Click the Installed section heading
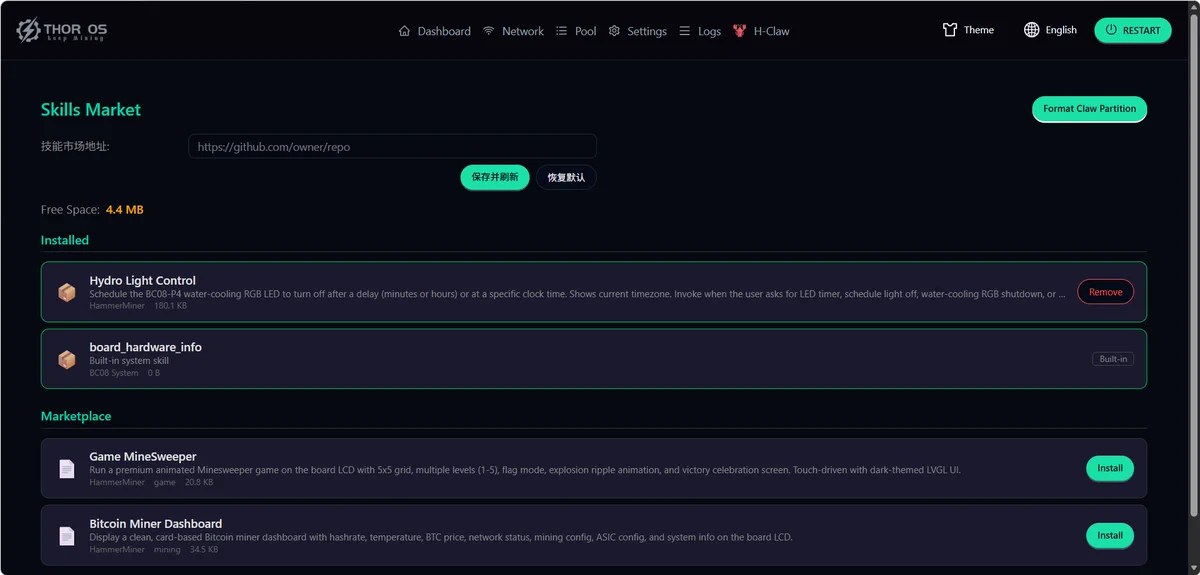Screen dimensions: 1200x575 click(65, 240)
